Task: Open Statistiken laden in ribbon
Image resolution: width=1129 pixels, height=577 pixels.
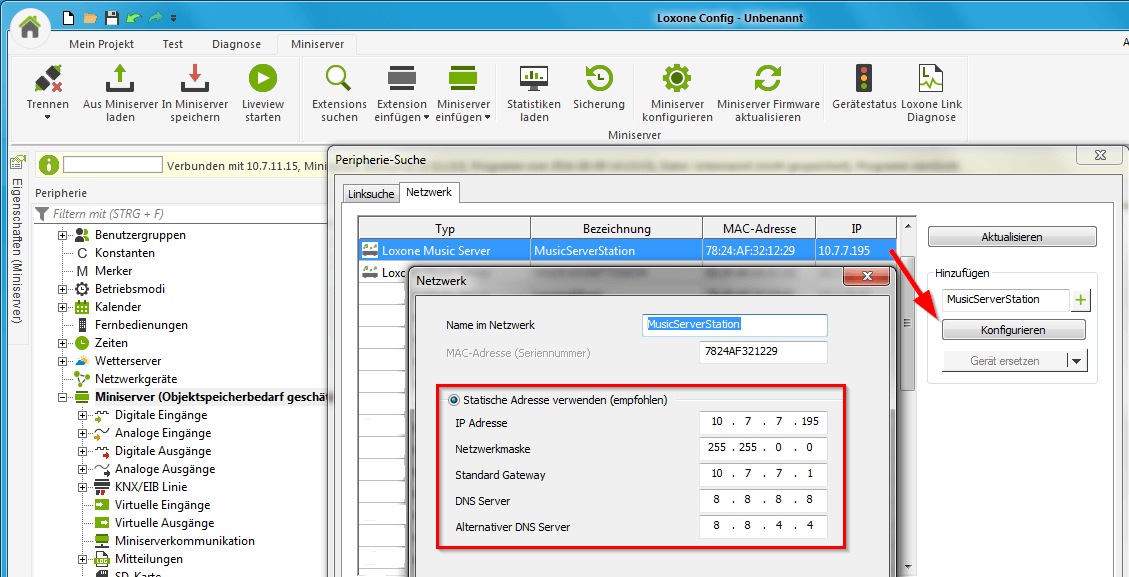Action: click(534, 78)
